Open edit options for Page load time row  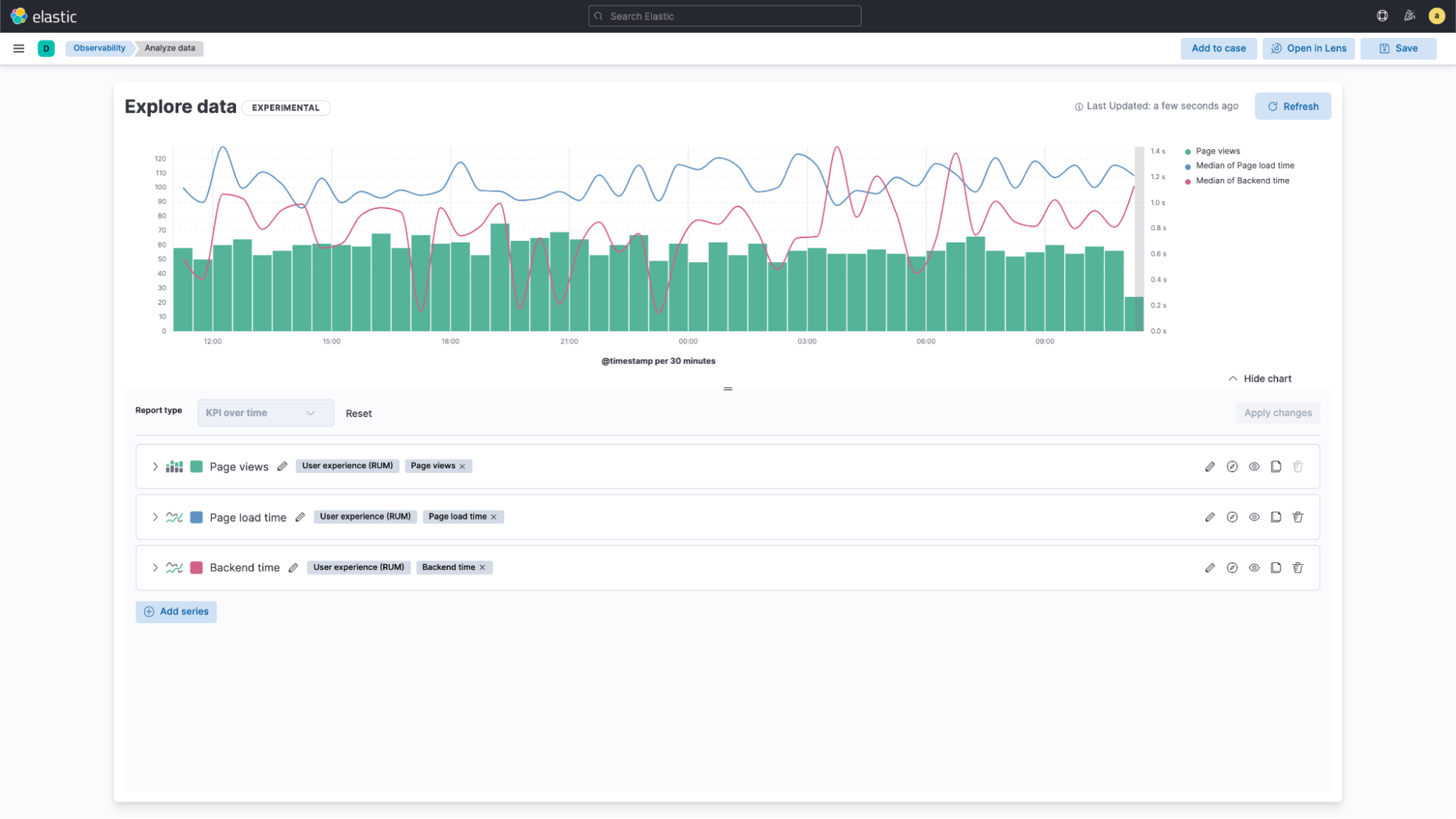click(x=1210, y=517)
